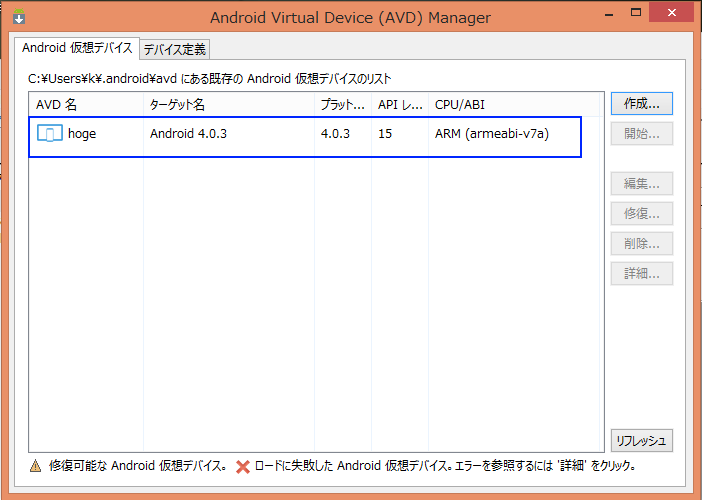702x500 pixels.
Task: Click the AVD path description text
Action: (x=210, y=79)
